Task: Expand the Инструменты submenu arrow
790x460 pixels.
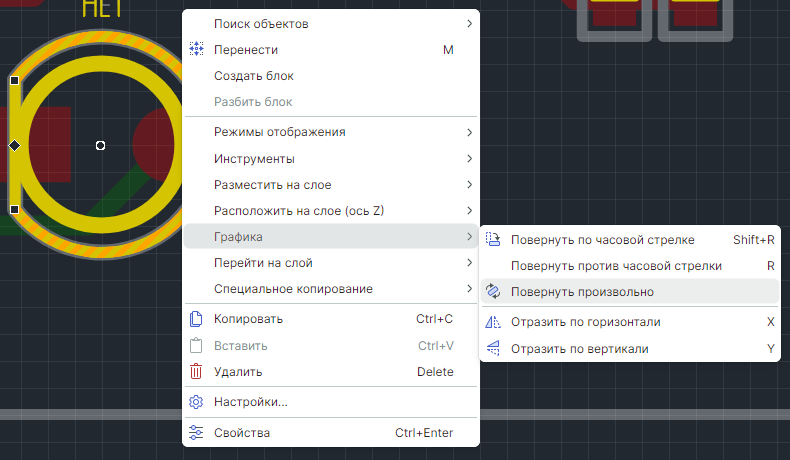Action: tap(469, 159)
